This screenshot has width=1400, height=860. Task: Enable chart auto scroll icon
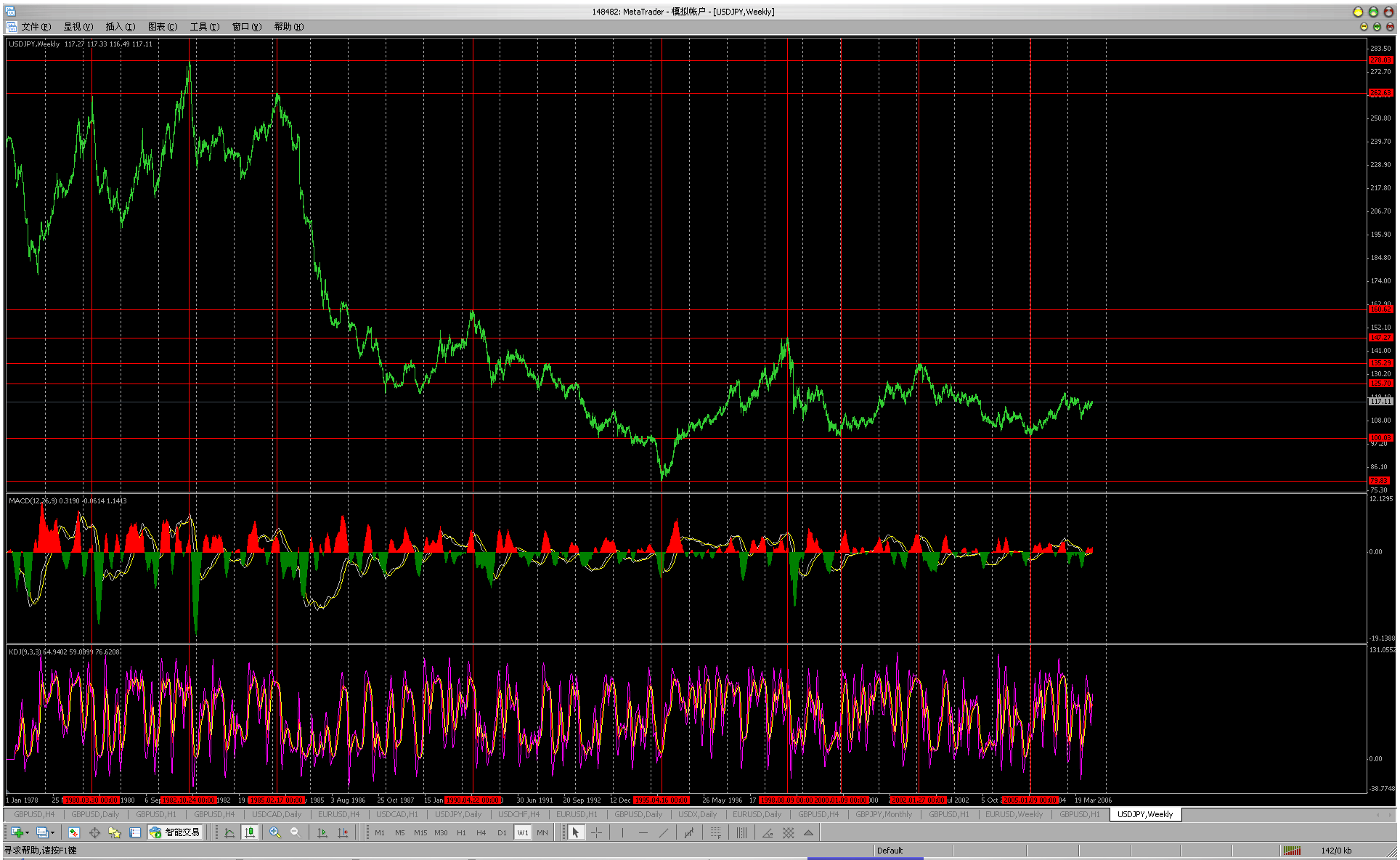322,832
